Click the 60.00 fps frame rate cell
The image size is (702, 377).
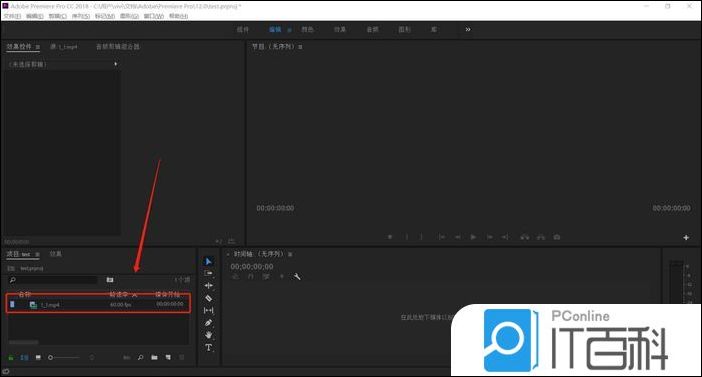120,305
